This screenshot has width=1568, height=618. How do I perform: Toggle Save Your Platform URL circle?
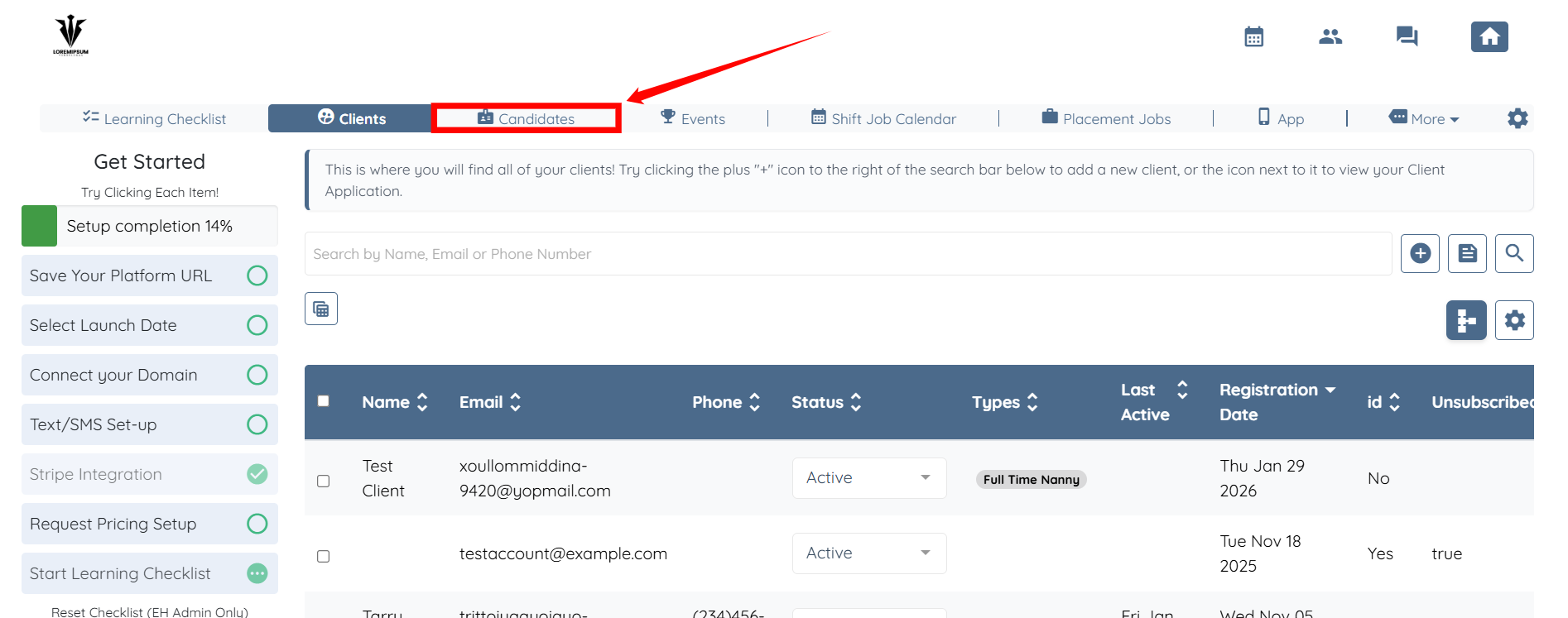pos(257,275)
